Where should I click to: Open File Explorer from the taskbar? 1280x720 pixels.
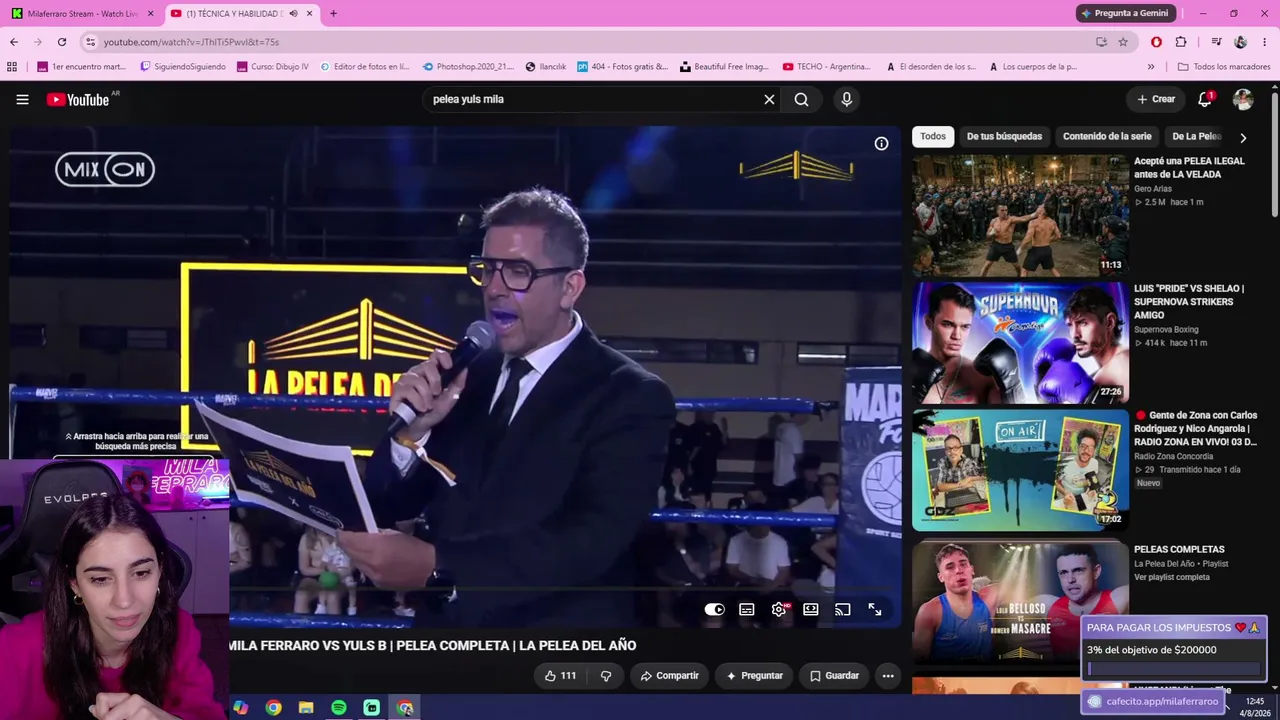coord(306,707)
